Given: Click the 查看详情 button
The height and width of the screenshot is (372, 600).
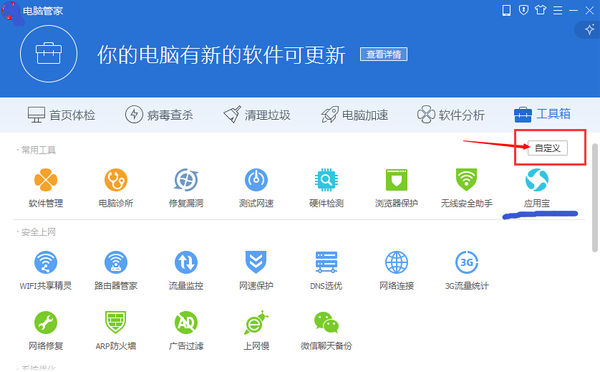Looking at the screenshot, I should pos(384,54).
